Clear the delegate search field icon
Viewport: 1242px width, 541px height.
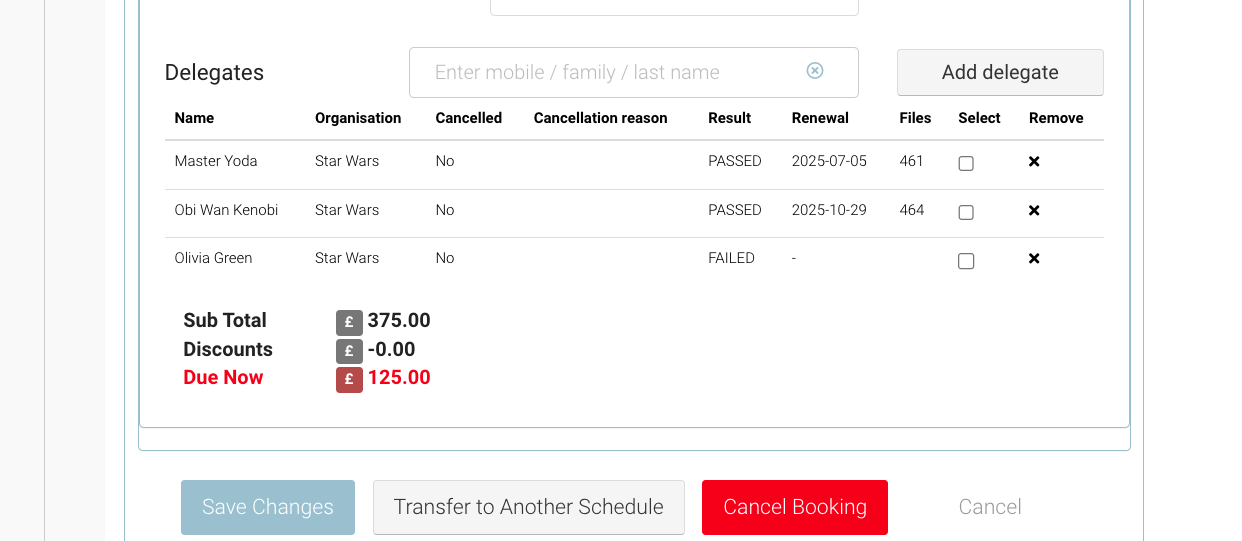(815, 71)
